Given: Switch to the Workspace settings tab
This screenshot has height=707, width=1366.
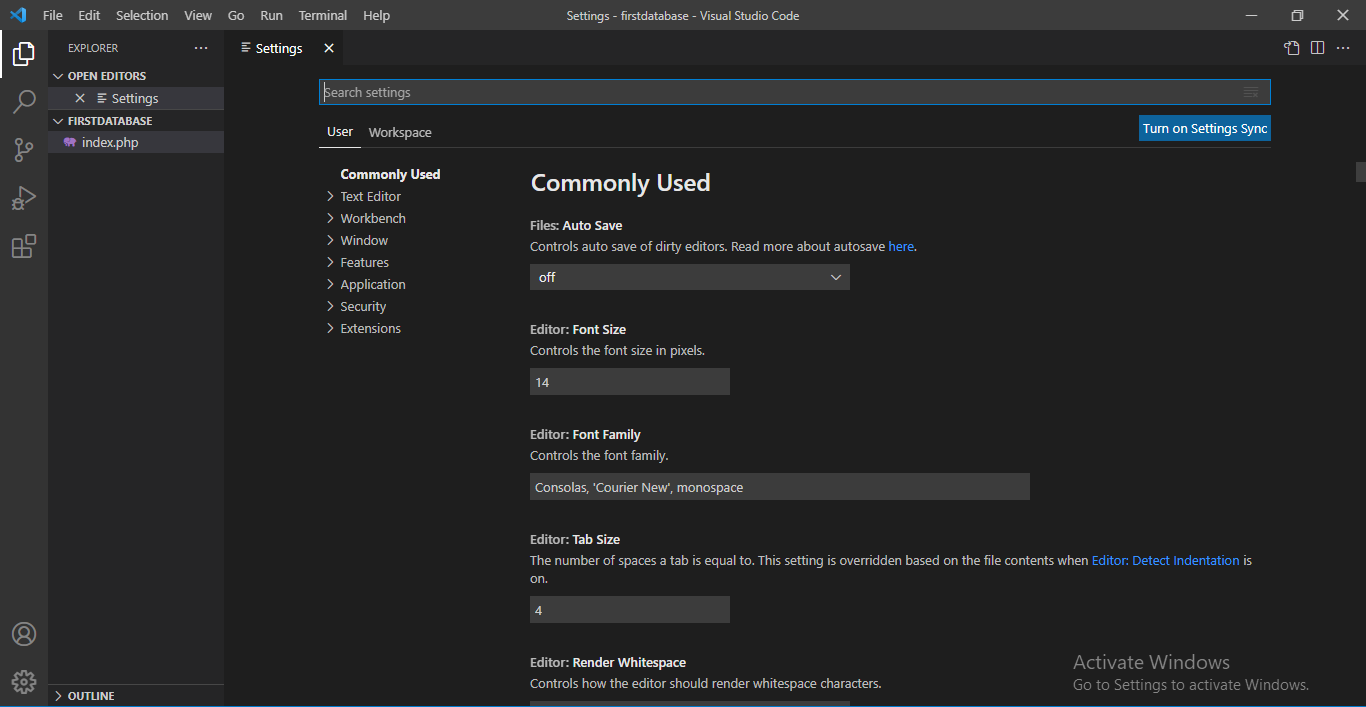Looking at the screenshot, I should (400, 132).
